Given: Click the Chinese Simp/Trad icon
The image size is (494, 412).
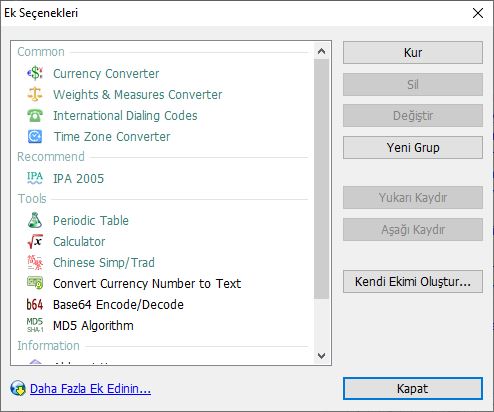Looking at the screenshot, I should [x=35, y=262].
